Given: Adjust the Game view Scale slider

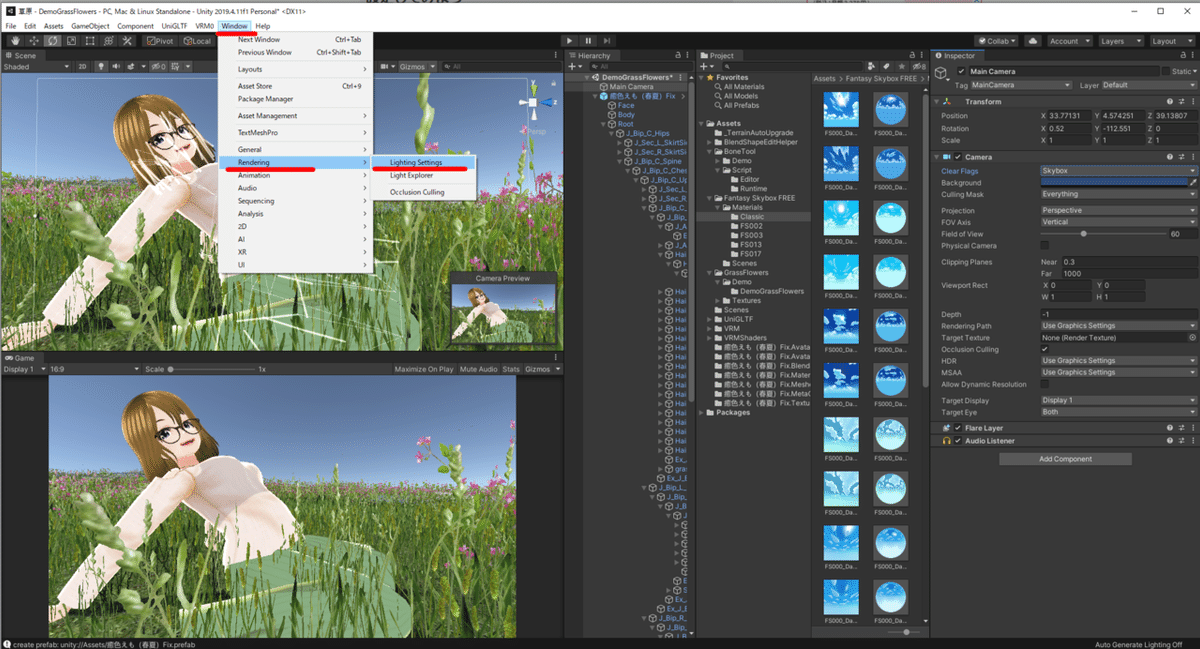Looking at the screenshot, I should pos(211,369).
